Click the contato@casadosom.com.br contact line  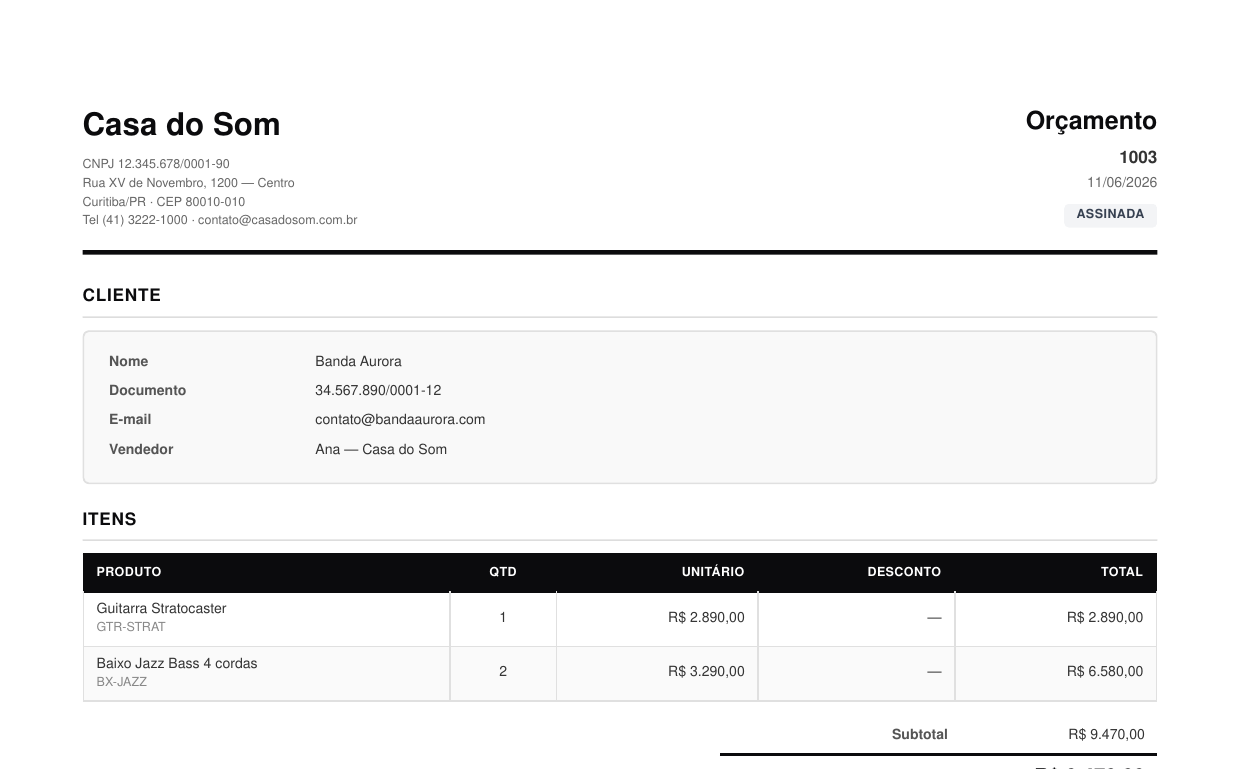[x=220, y=220]
